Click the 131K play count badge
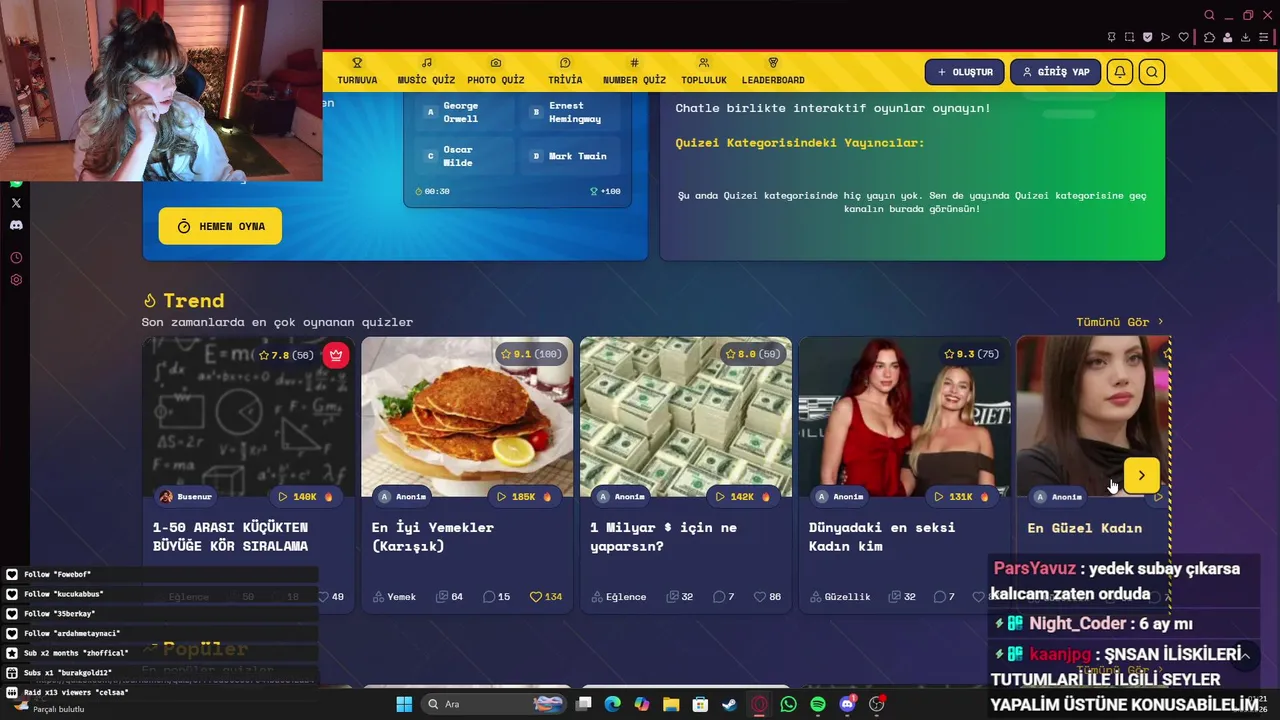 point(961,497)
